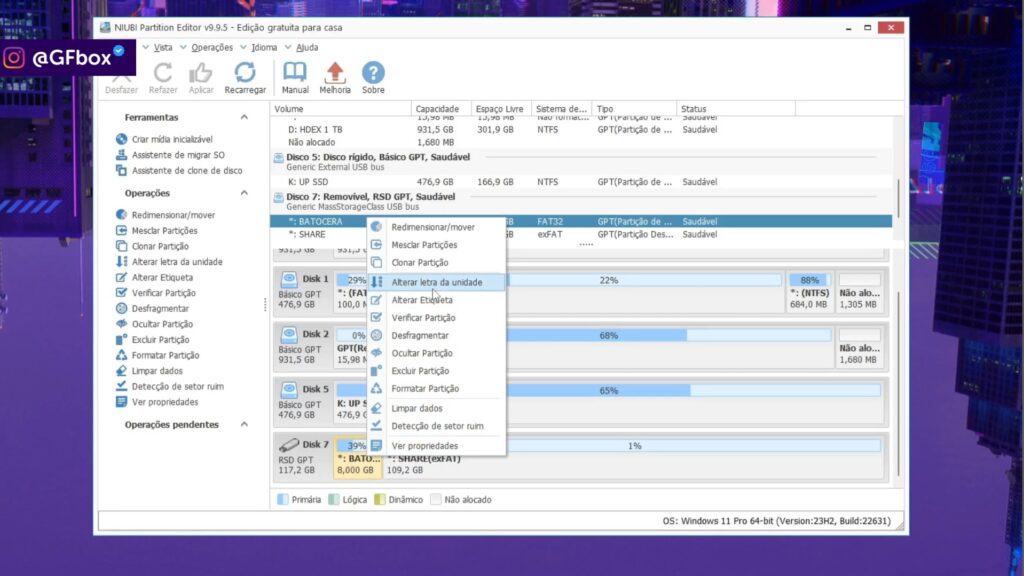The height and width of the screenshot is (576, 1024).
Task: Select Alterar letra da unidade in context menu
Action: pos(436,282)
